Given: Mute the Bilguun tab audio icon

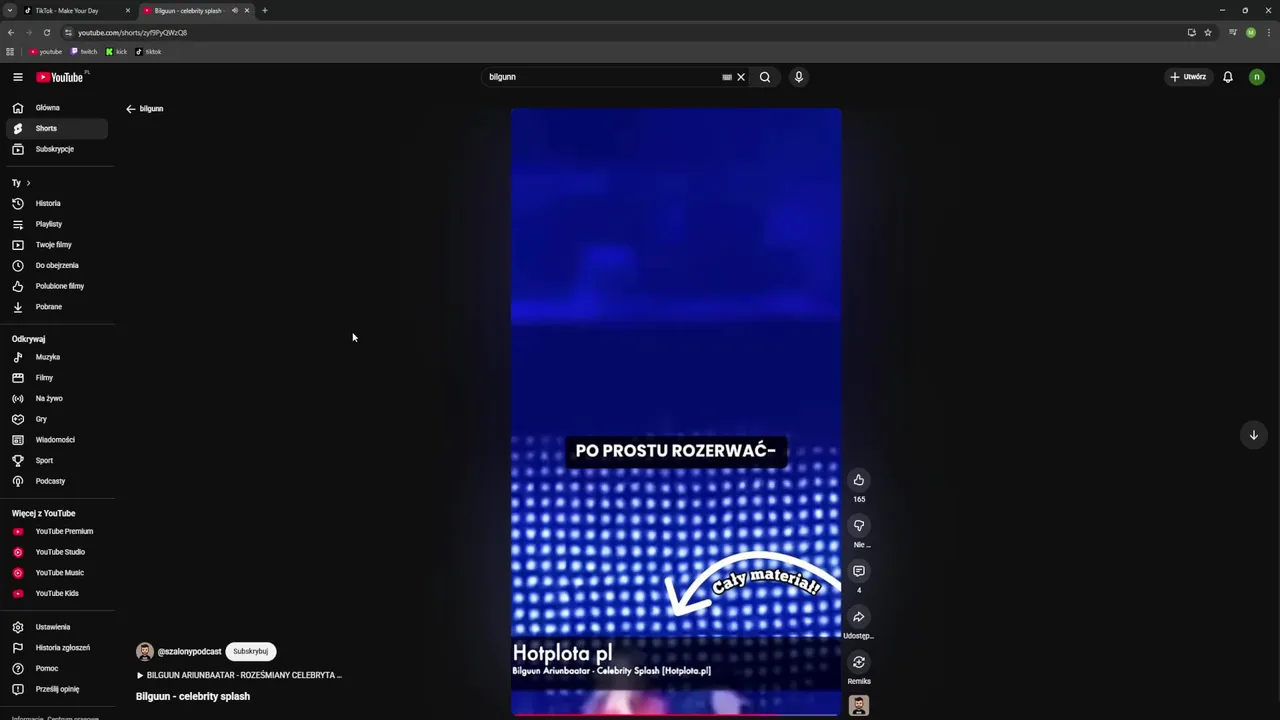Looking at the screenshot, I should coord(235,11).
